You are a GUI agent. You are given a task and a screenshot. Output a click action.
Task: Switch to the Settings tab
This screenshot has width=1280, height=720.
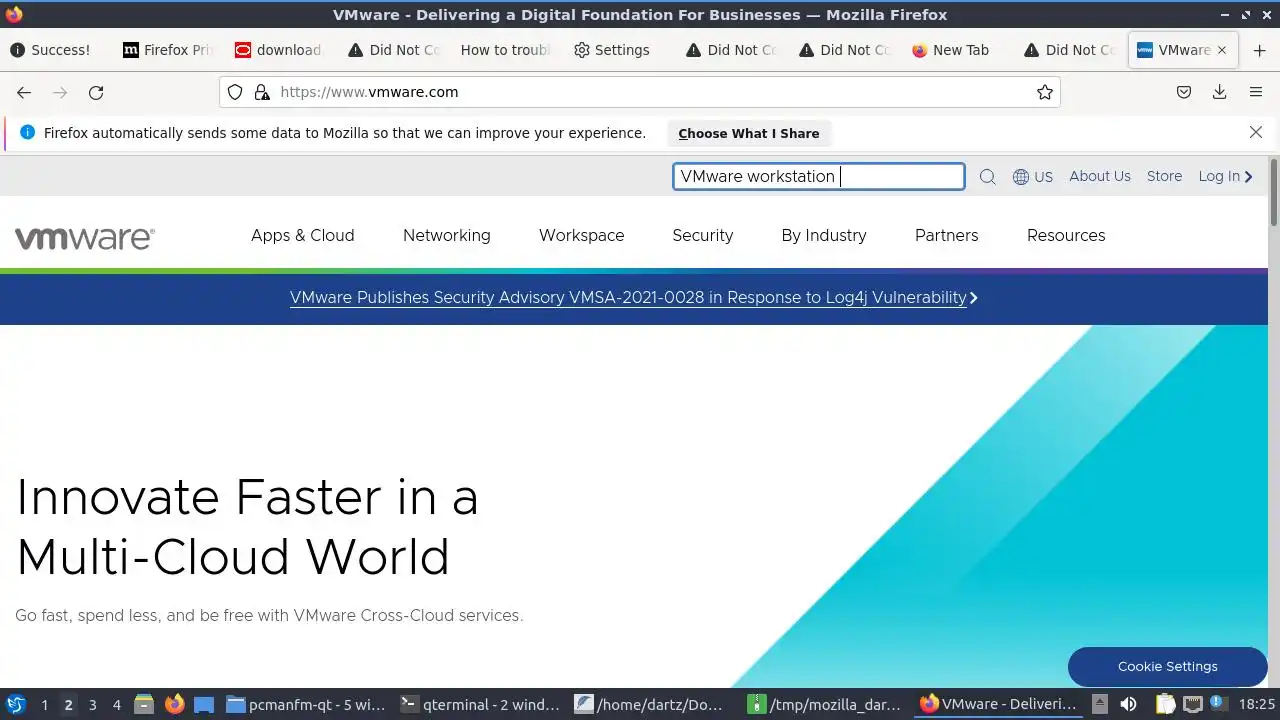619,50
